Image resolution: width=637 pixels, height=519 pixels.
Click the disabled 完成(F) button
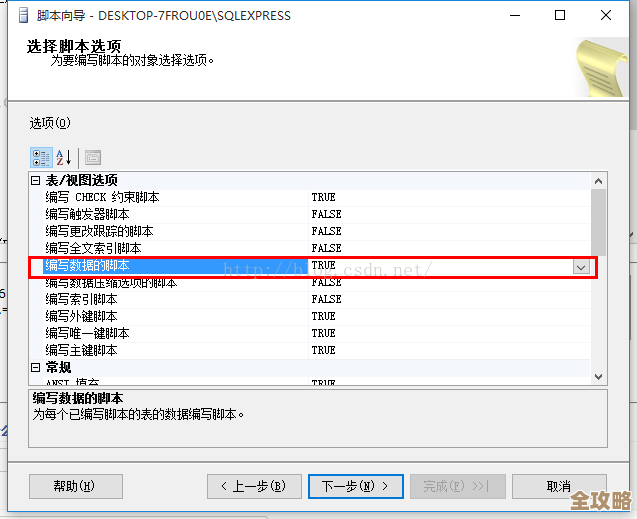458,486
